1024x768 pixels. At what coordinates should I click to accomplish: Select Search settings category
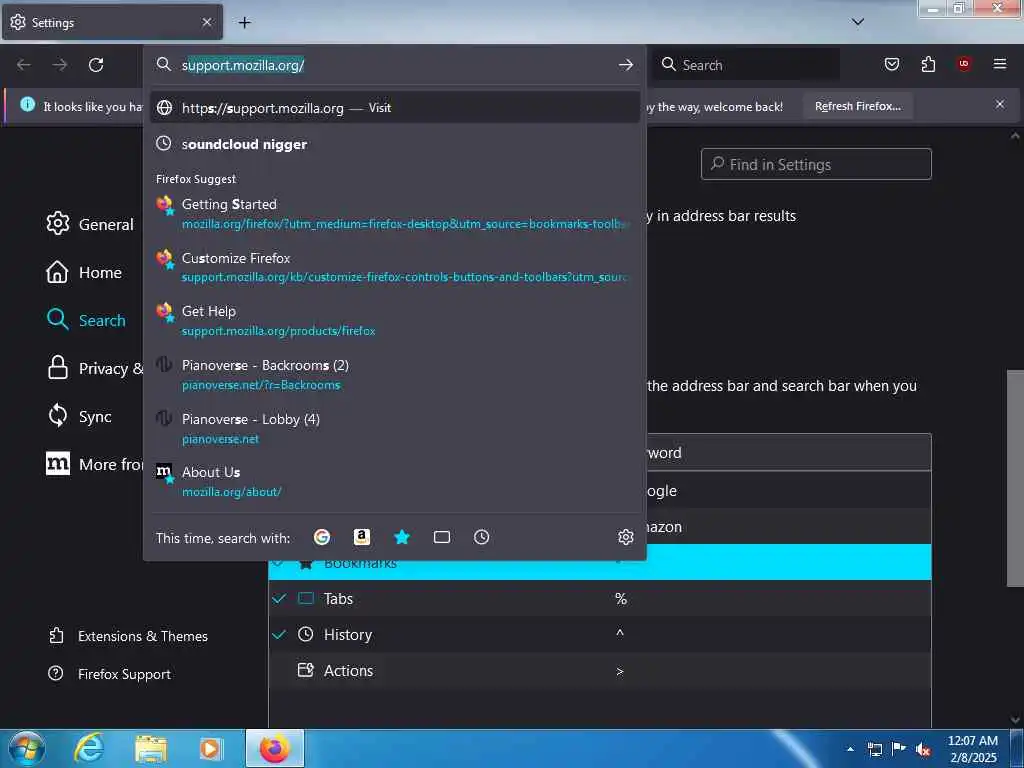click(x=86, y=320)
